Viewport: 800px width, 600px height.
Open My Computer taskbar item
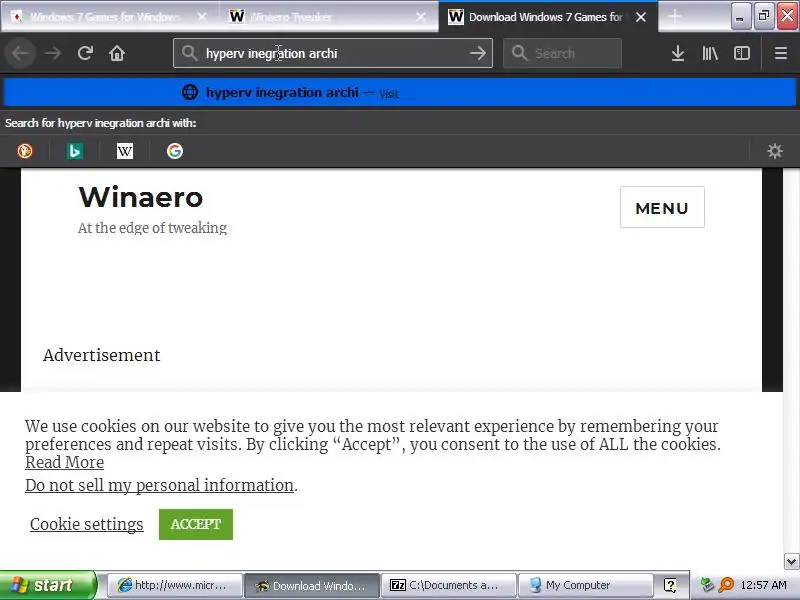[586, 585]
